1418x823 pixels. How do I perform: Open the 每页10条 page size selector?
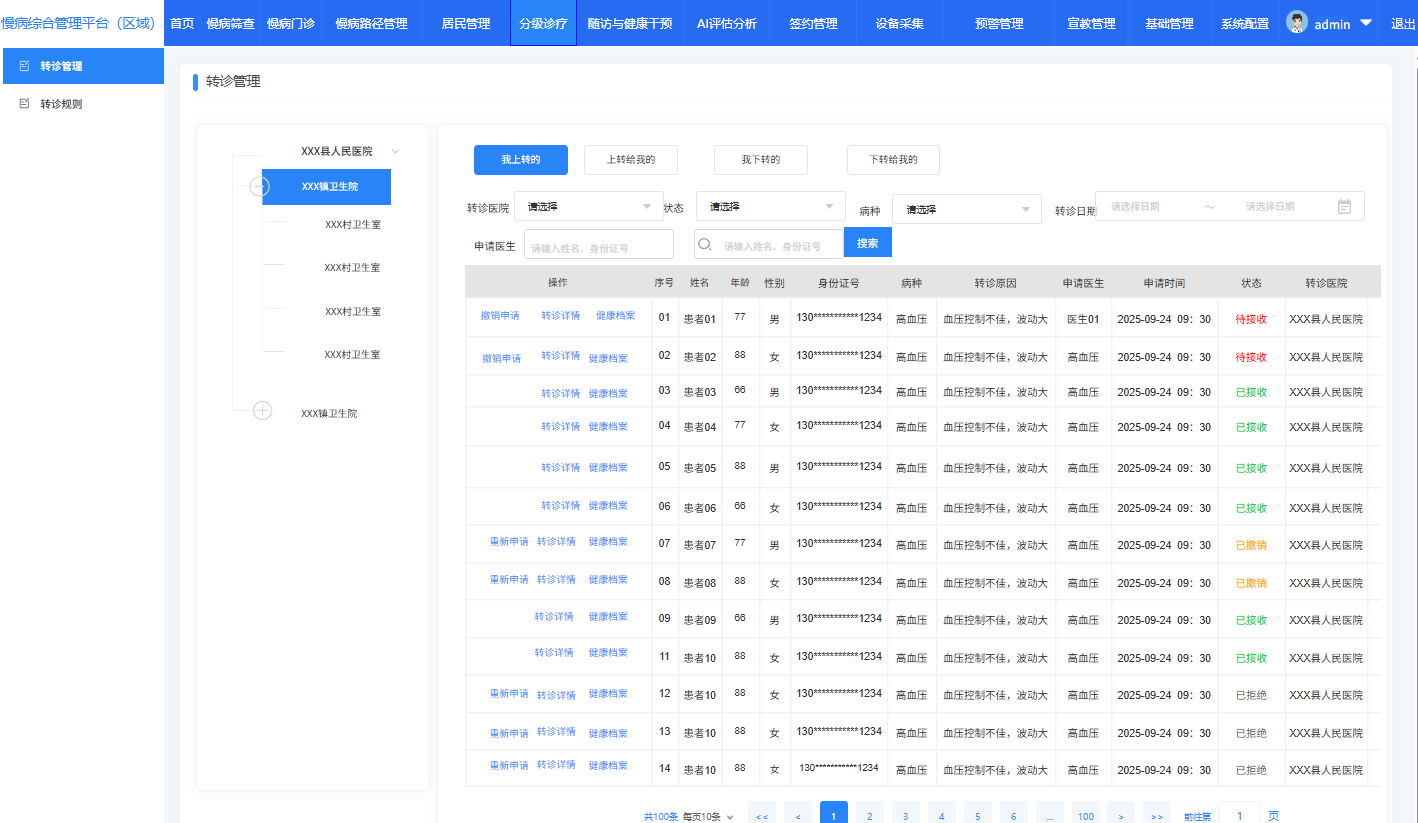point(708,816)
